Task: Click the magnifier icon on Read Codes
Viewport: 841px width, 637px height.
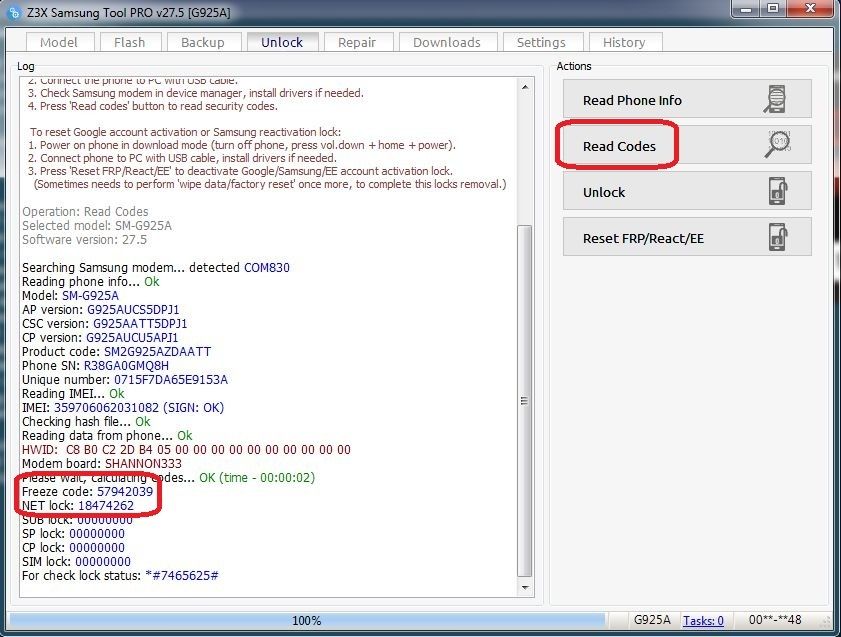Action: tap(778, 145)
